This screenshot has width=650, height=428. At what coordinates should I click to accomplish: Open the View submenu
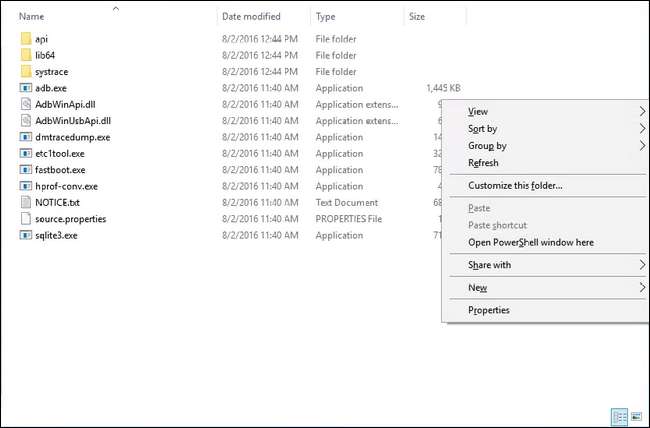(547, 112)
